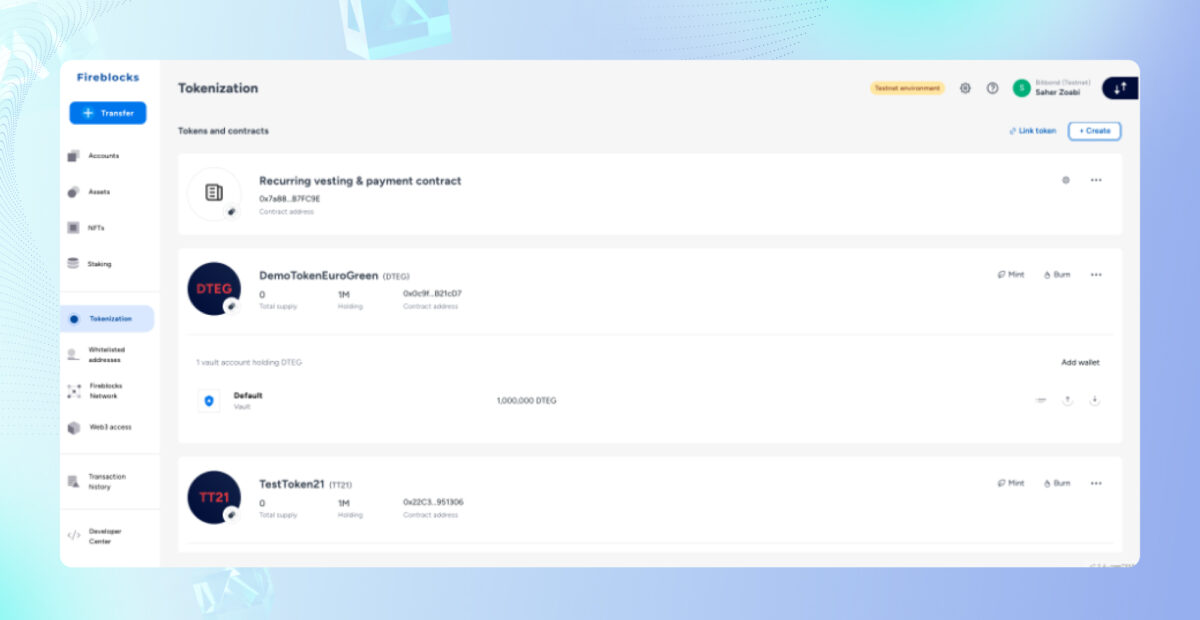Click the Transfer button
The image size is (1200, 620).
pos(107,113)
